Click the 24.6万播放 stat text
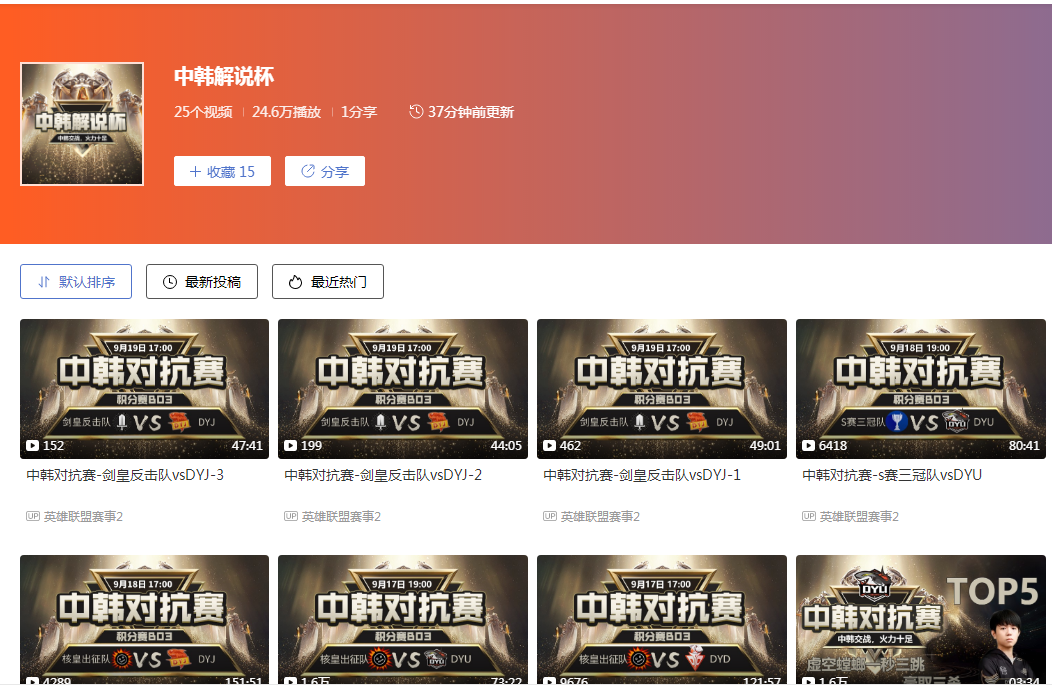The height and width of the screenshot is (688, 1052). 286,112
